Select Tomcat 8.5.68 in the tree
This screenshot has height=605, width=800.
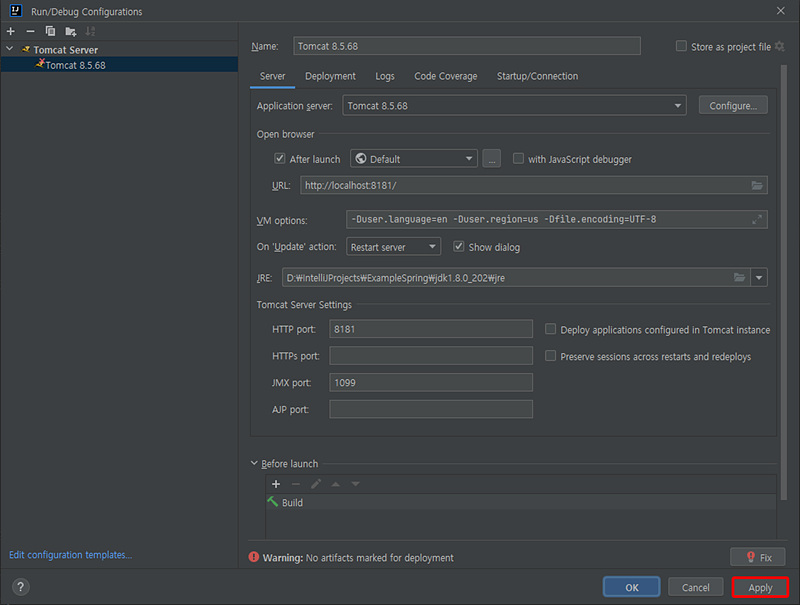(119, 65)
